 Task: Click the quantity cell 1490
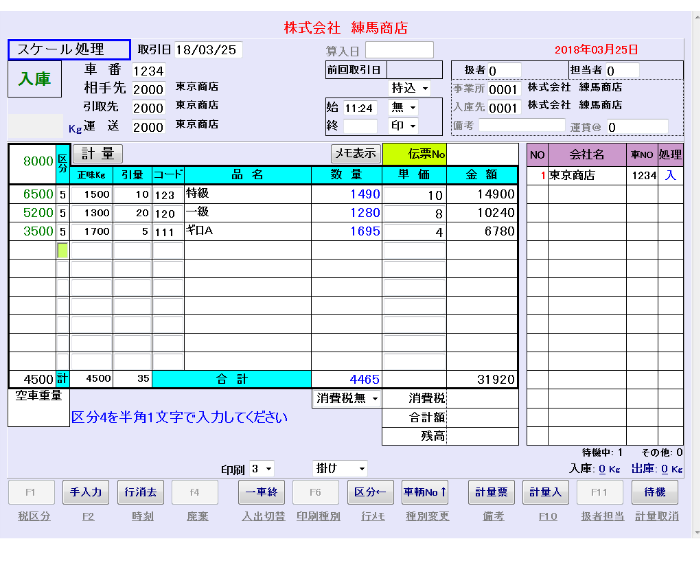(347, 194)
